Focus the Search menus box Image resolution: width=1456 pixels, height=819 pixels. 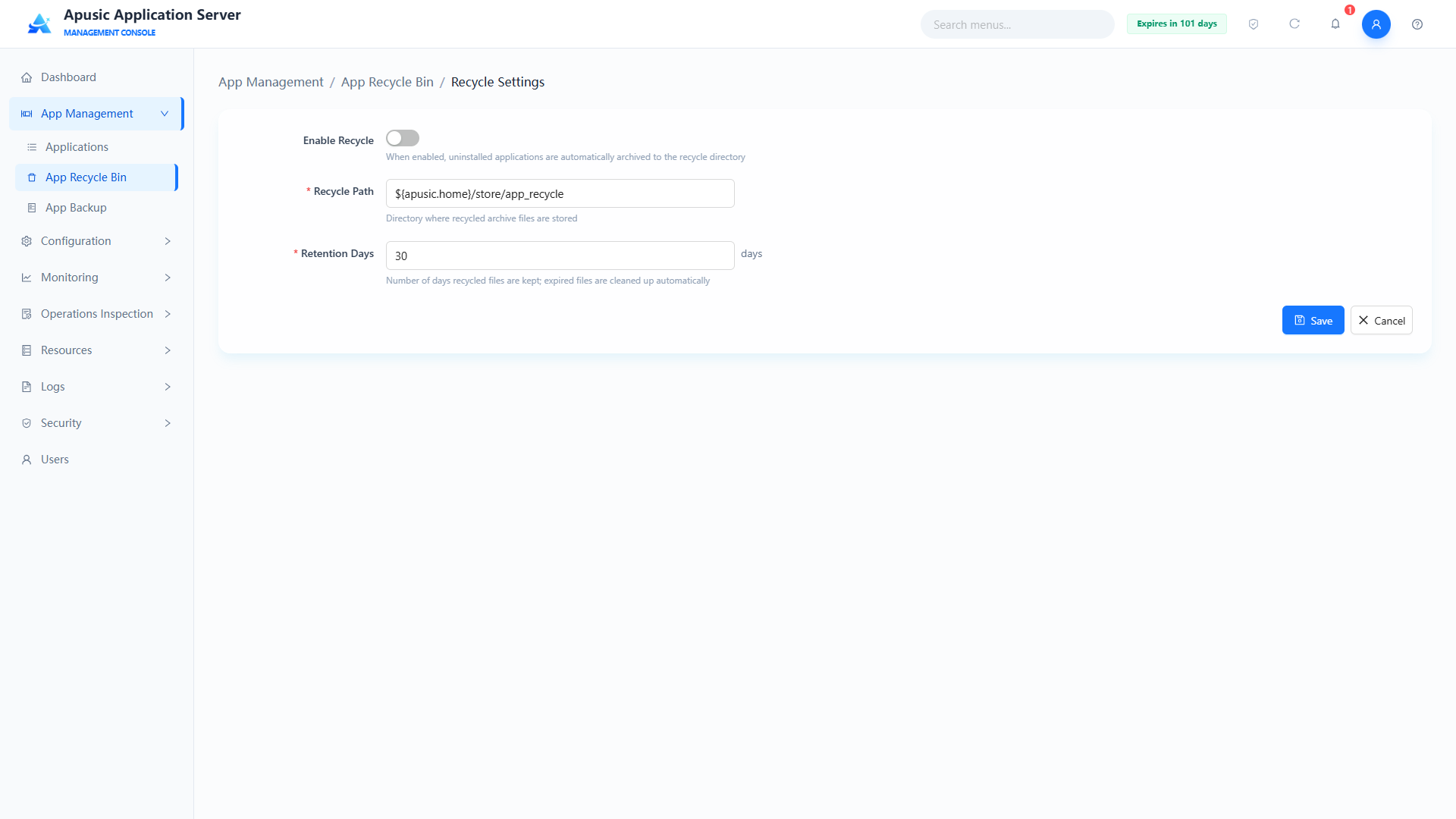coord(1017,24)
